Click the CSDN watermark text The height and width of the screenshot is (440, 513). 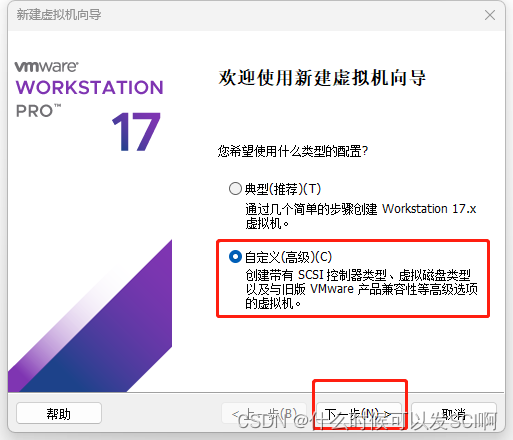[x=367, y=421]
